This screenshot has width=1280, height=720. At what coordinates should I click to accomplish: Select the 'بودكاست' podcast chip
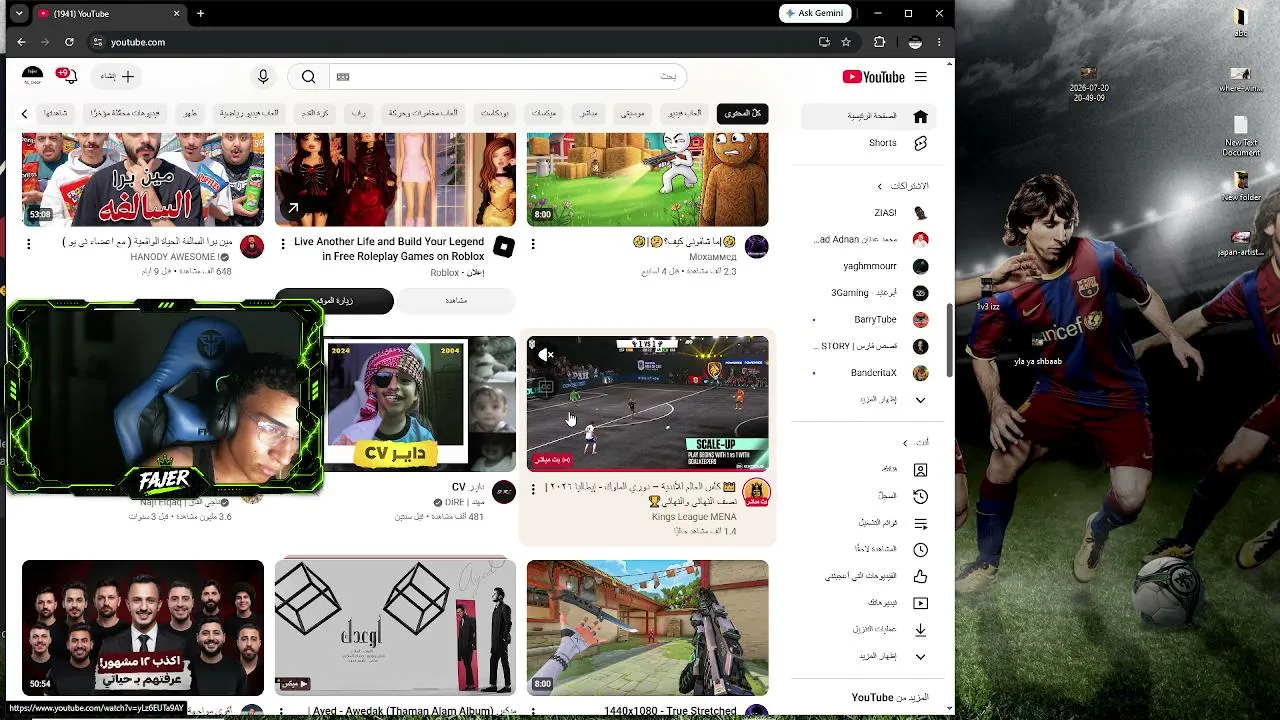click(495, 114)
